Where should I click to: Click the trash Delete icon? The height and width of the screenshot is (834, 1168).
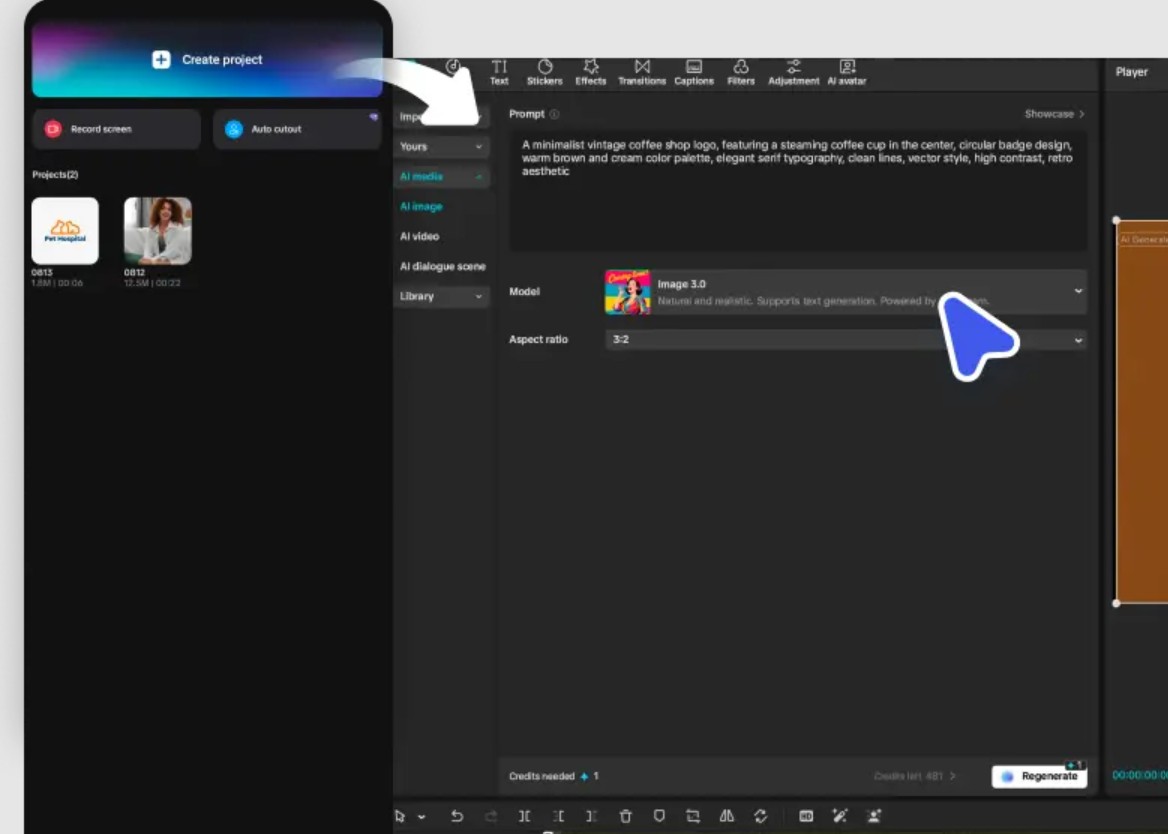[x=625, y=816]
